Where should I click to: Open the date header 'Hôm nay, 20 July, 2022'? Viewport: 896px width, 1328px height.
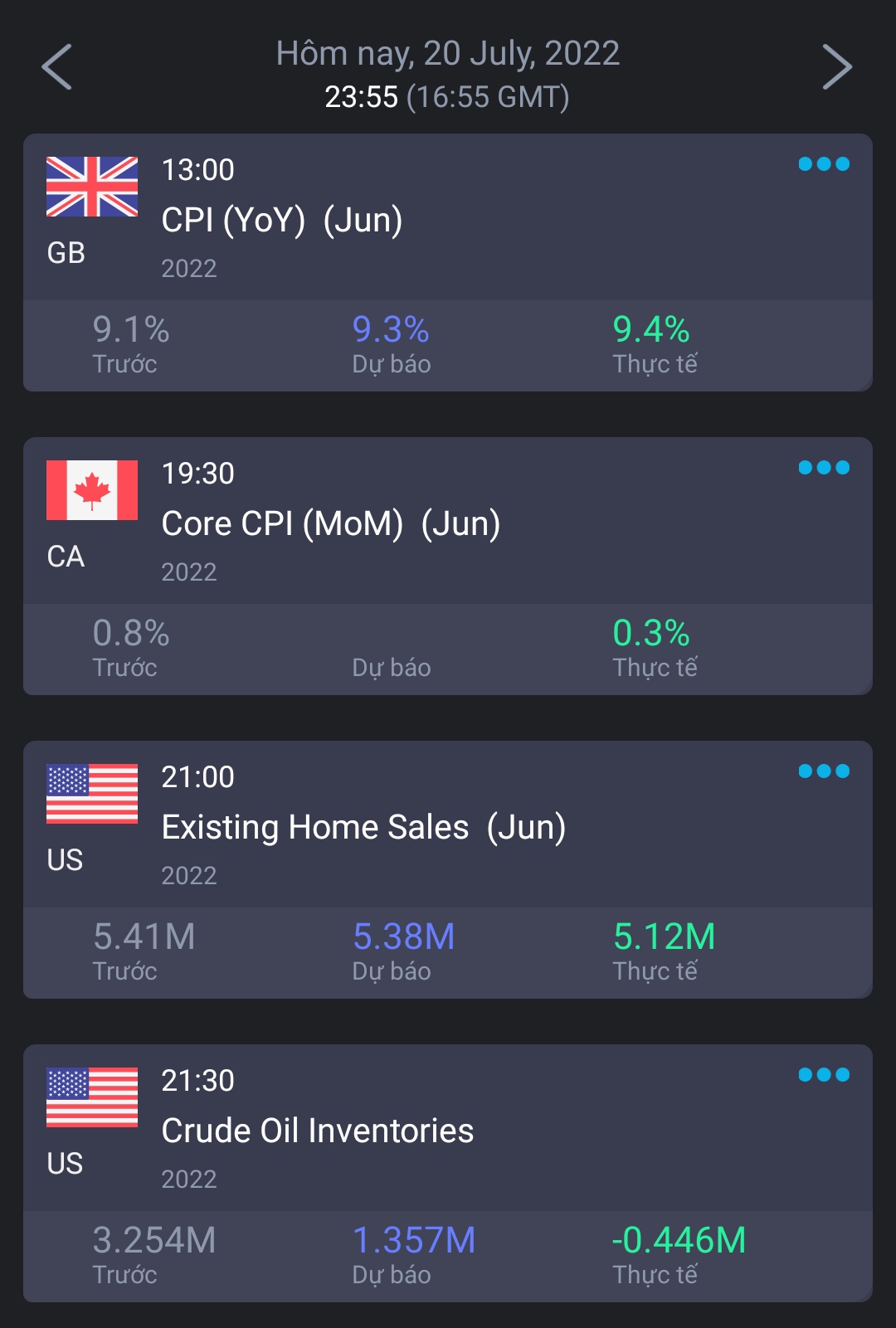coord(447,54)
